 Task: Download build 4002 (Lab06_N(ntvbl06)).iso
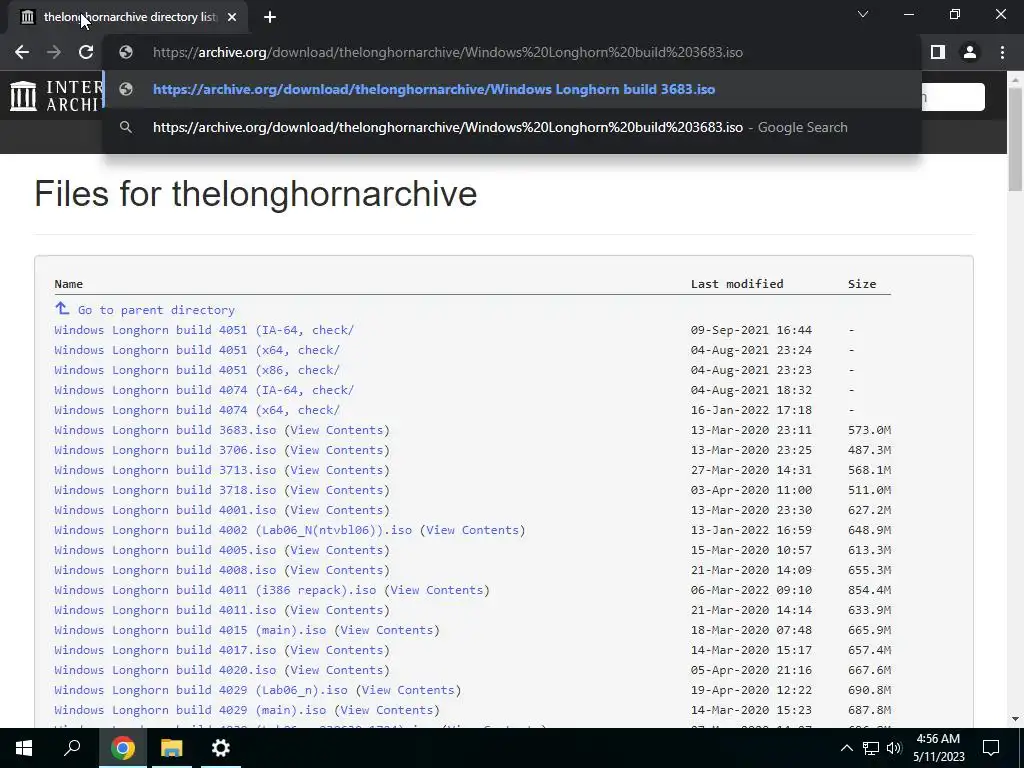[233, 530]
